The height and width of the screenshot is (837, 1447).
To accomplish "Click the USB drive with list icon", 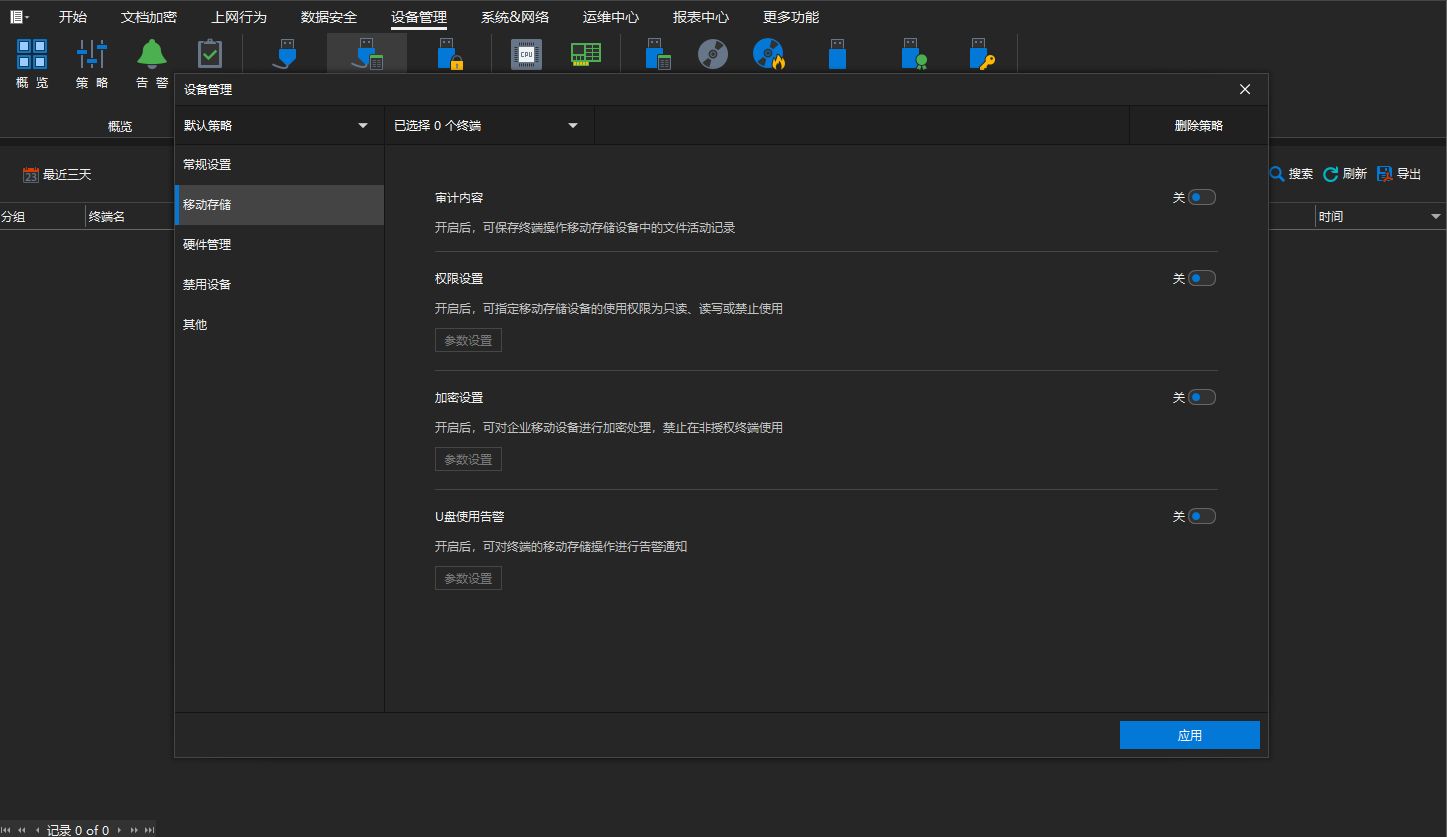I will (657, 53).
